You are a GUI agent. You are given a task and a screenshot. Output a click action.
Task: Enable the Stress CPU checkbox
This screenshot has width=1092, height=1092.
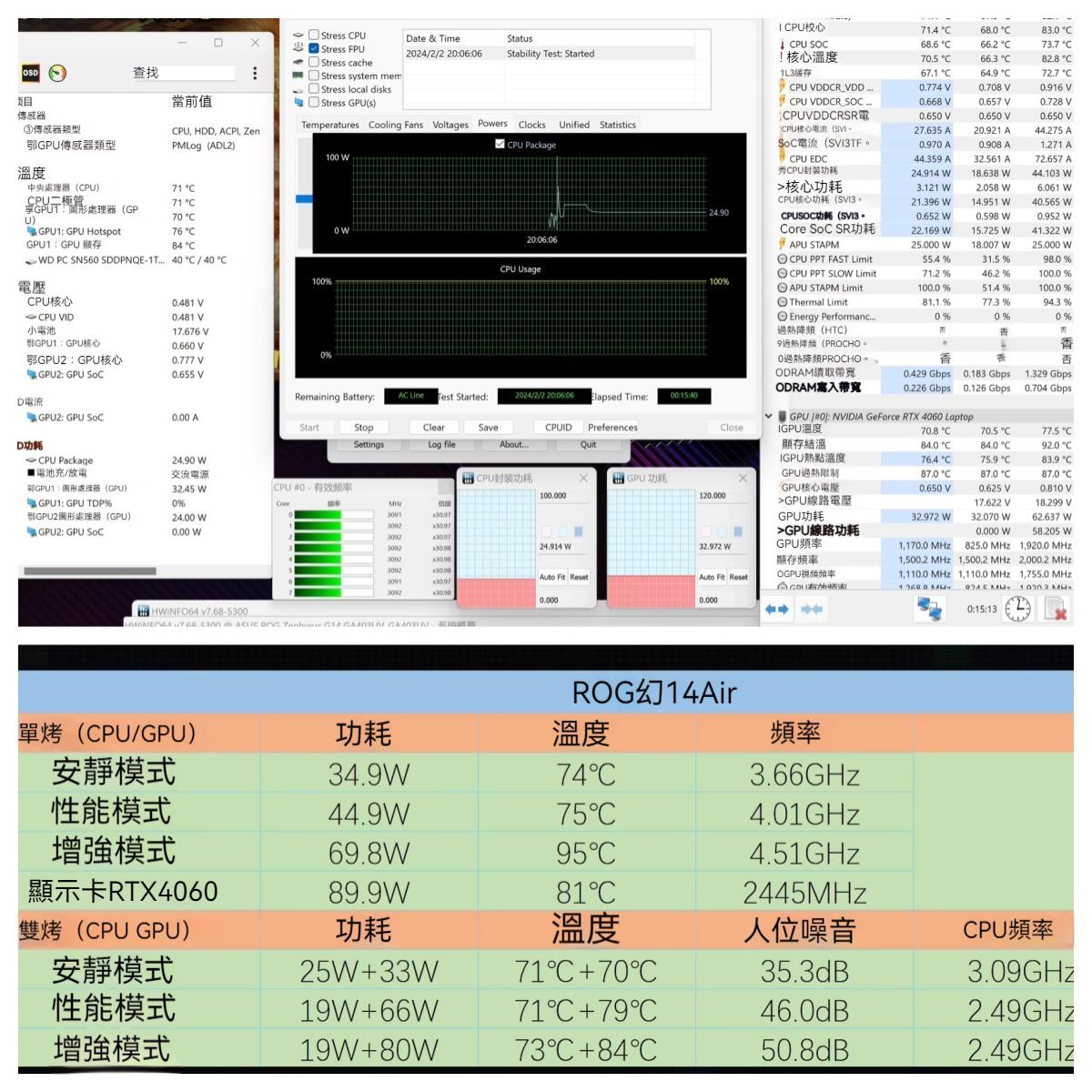[x=314, y=35]
